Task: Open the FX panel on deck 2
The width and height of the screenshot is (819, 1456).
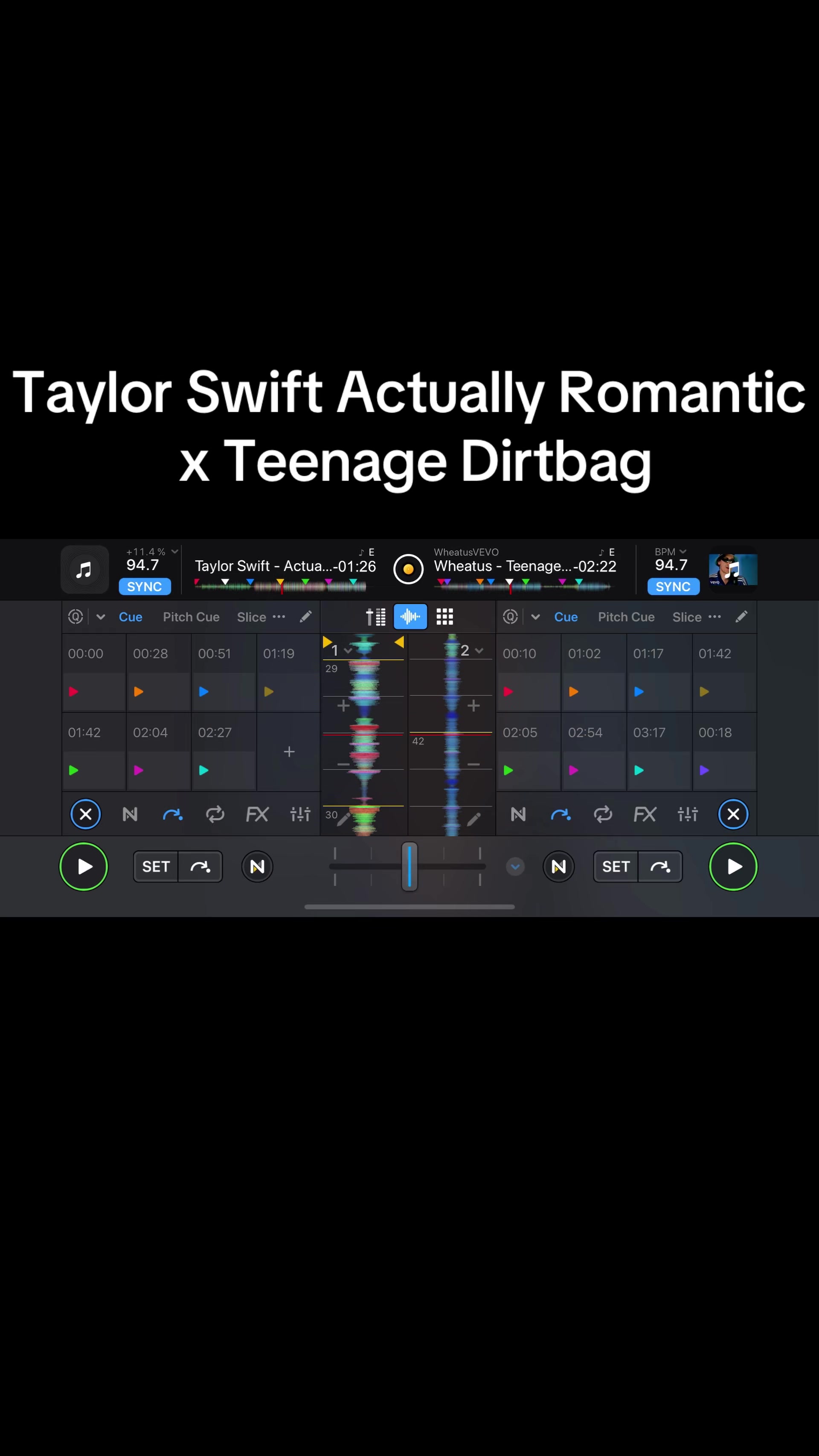Action: pos(645,814)
